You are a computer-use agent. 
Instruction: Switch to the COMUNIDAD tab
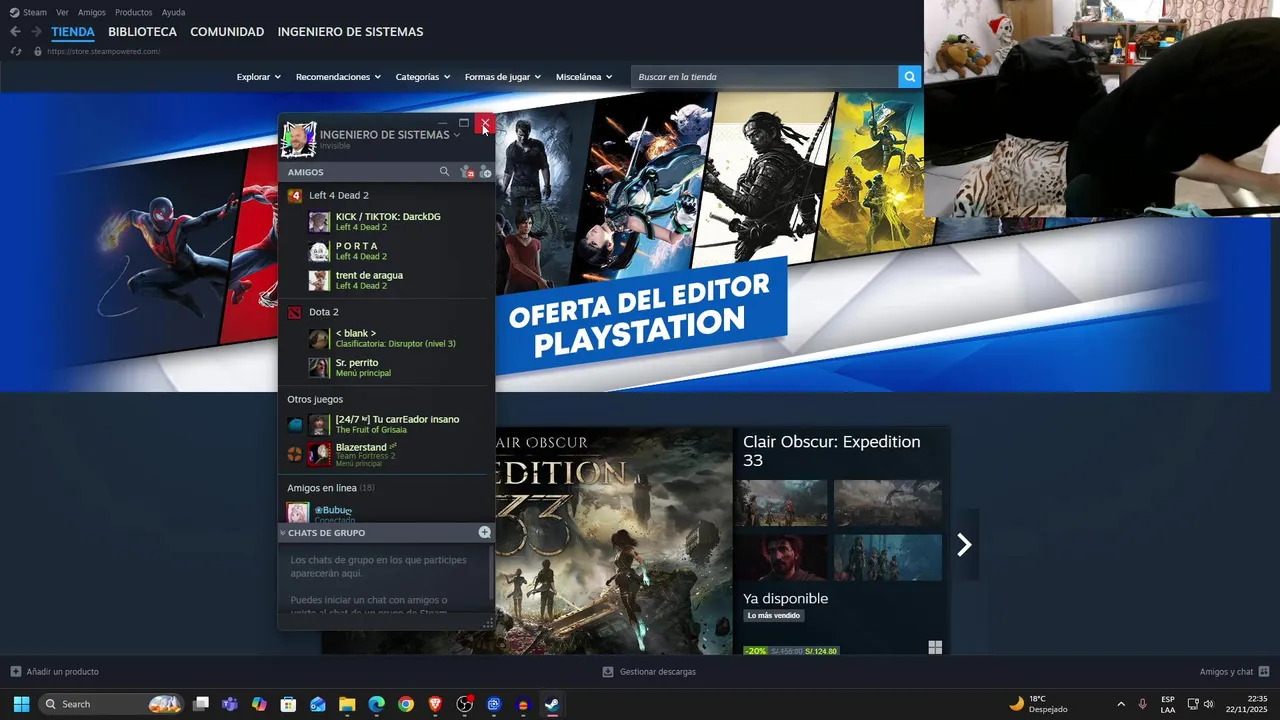click(x=227, y=32)
